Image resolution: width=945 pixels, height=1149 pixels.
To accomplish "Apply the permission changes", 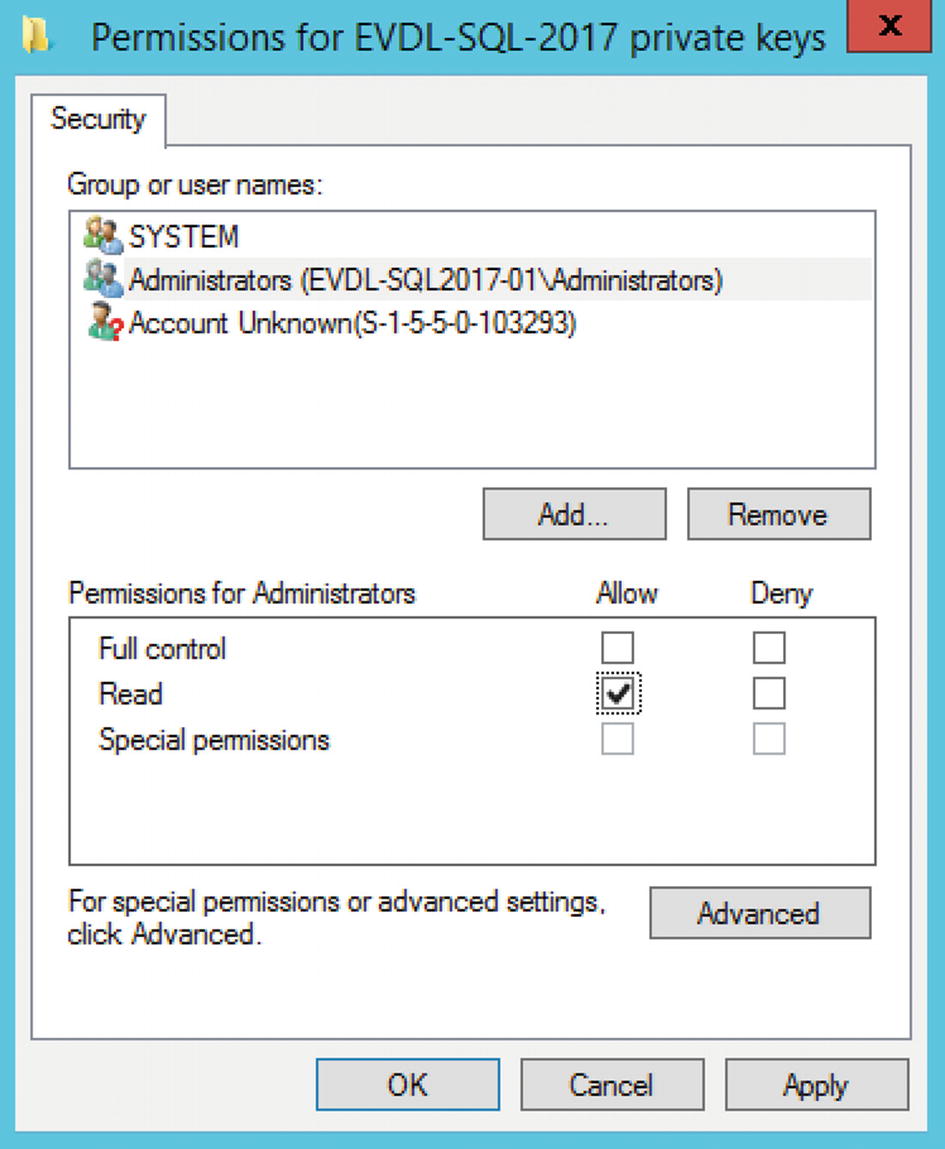I will coord(816,1085).
